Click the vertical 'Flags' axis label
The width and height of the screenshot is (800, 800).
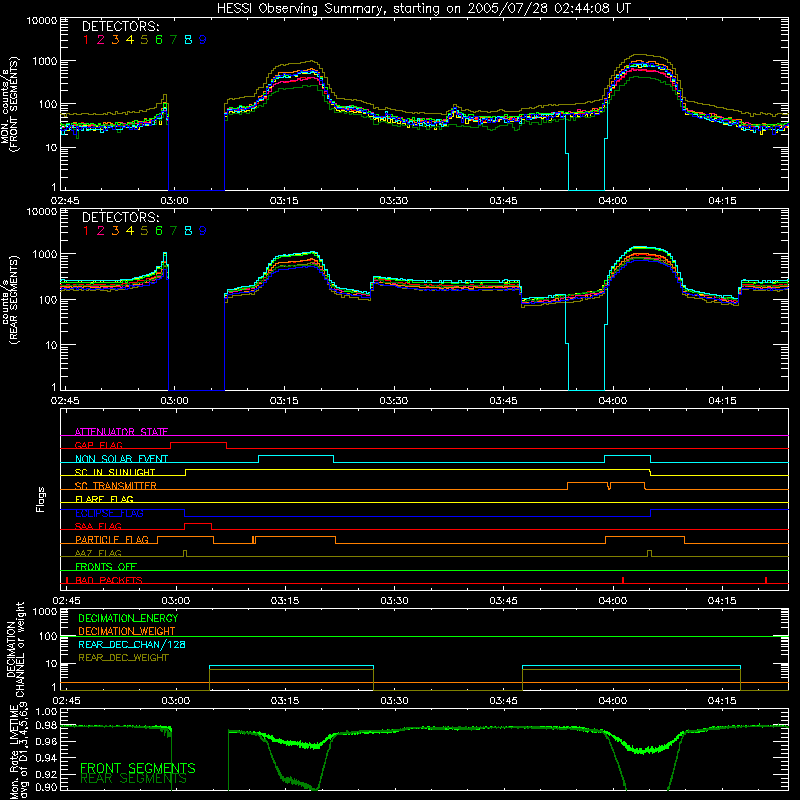pyautogui.click(x=41, y=499)
